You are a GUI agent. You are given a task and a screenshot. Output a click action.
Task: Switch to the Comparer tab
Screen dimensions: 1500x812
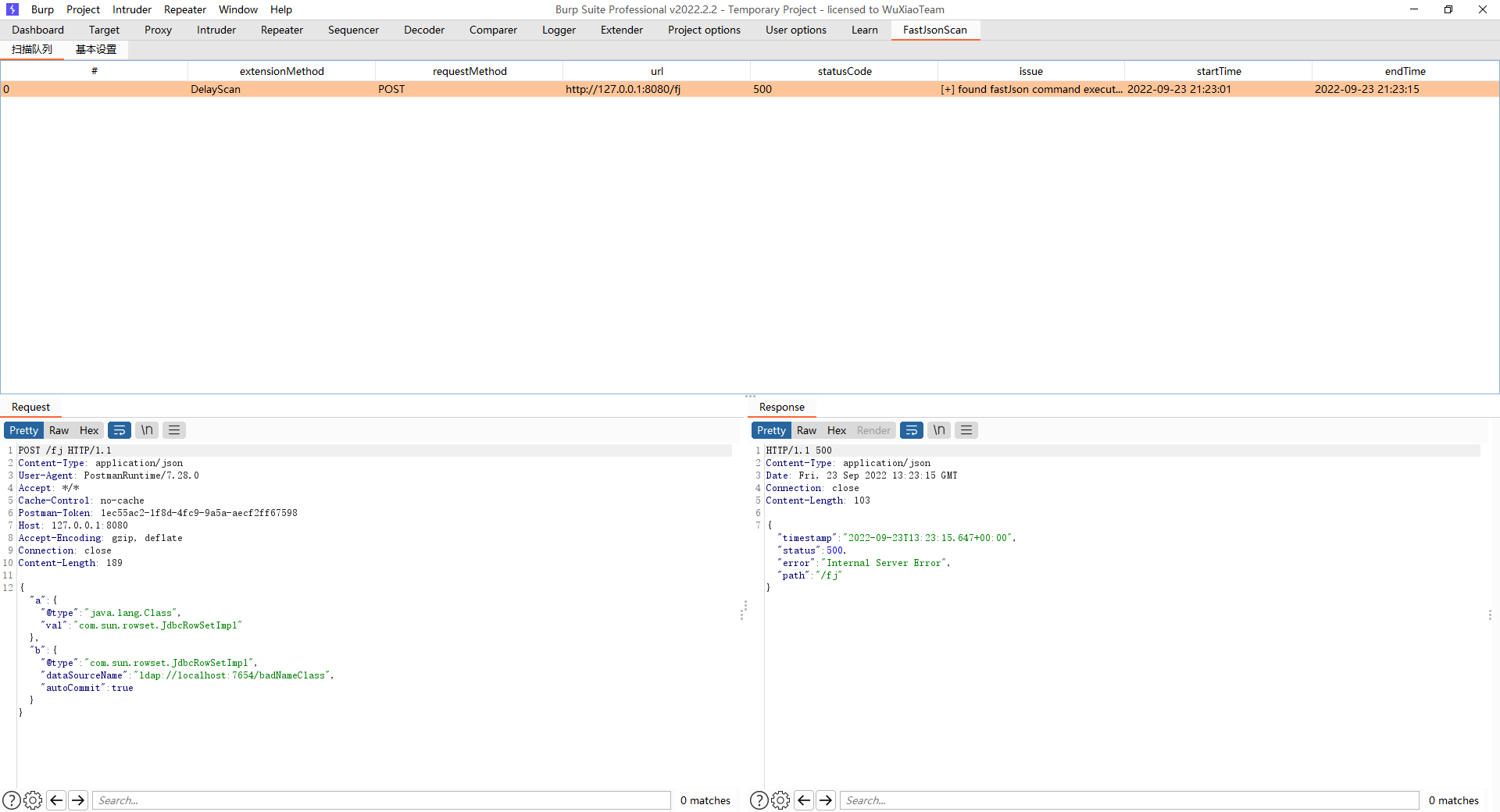[493, 30]
